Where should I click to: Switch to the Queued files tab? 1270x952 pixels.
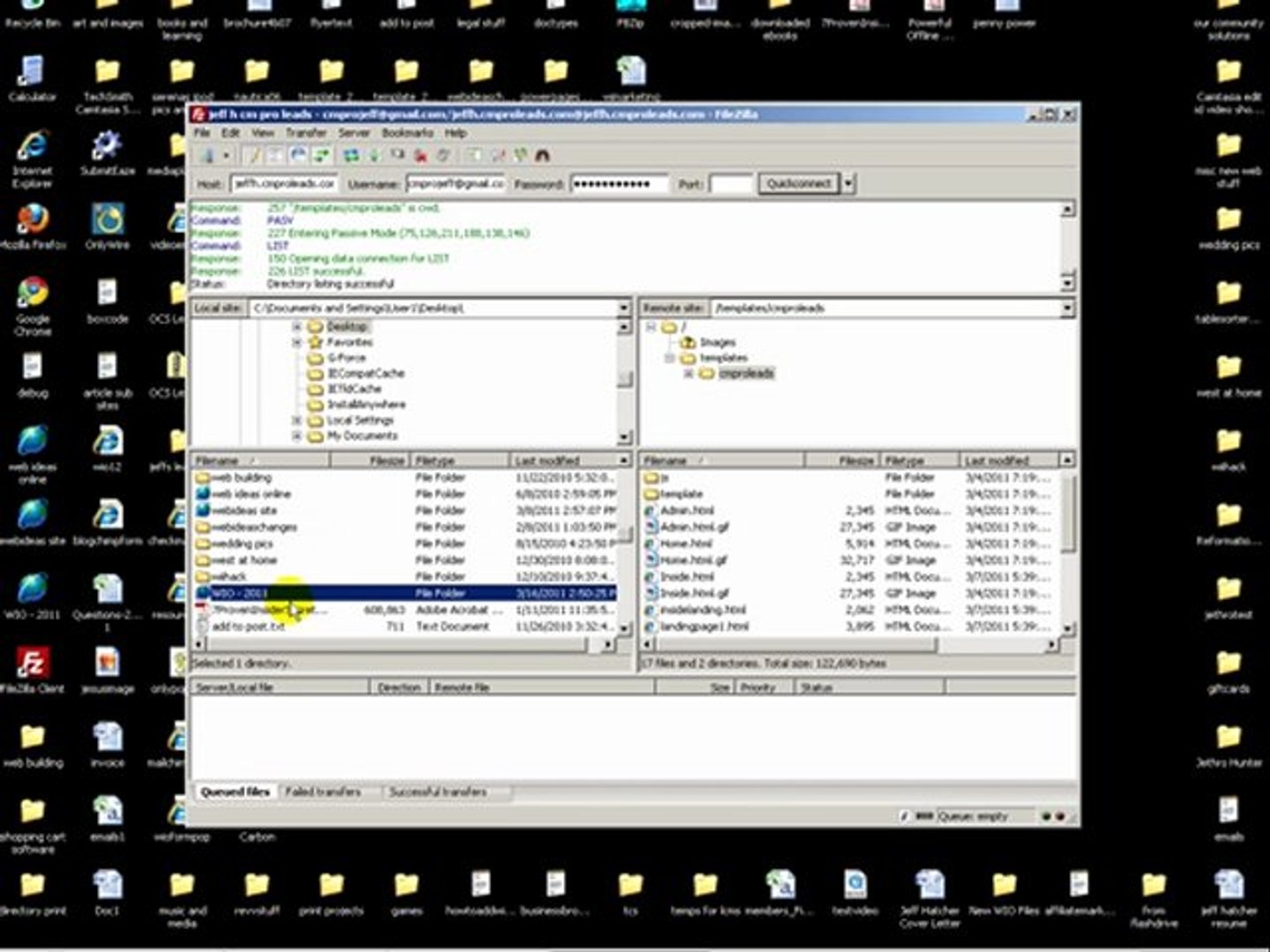click(235, 792)
